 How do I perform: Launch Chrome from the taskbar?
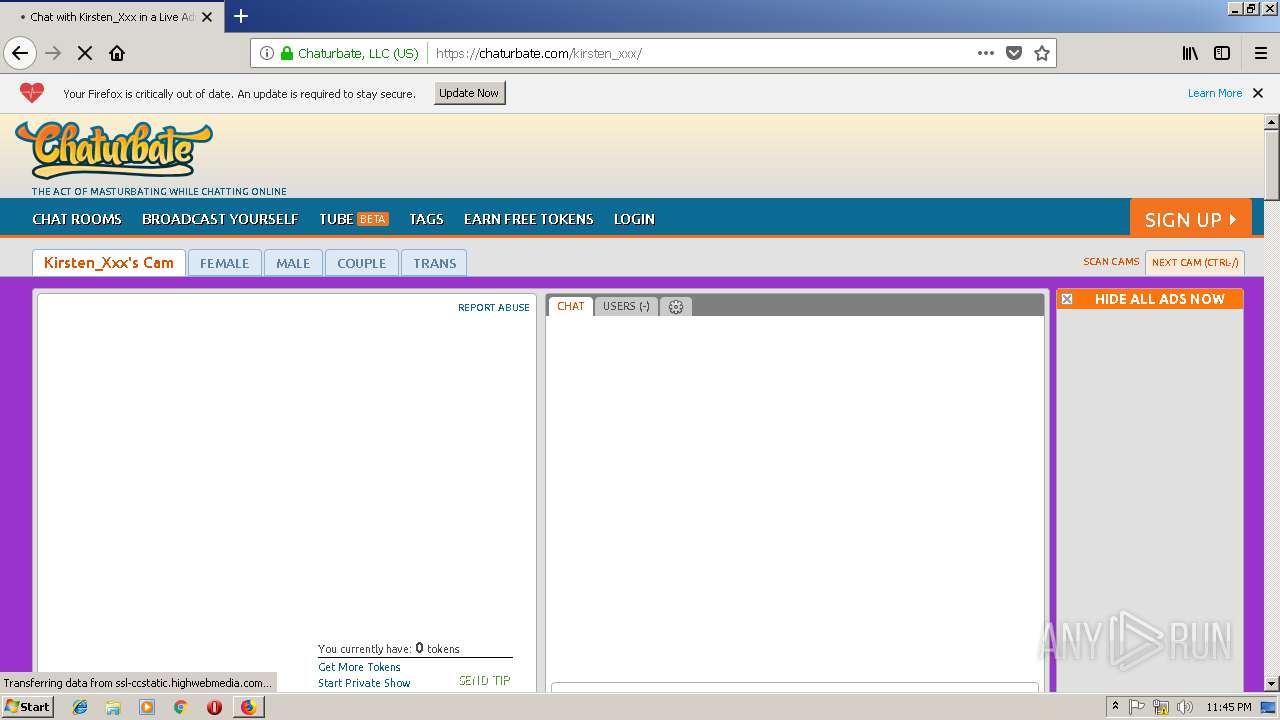coord(180,707)
